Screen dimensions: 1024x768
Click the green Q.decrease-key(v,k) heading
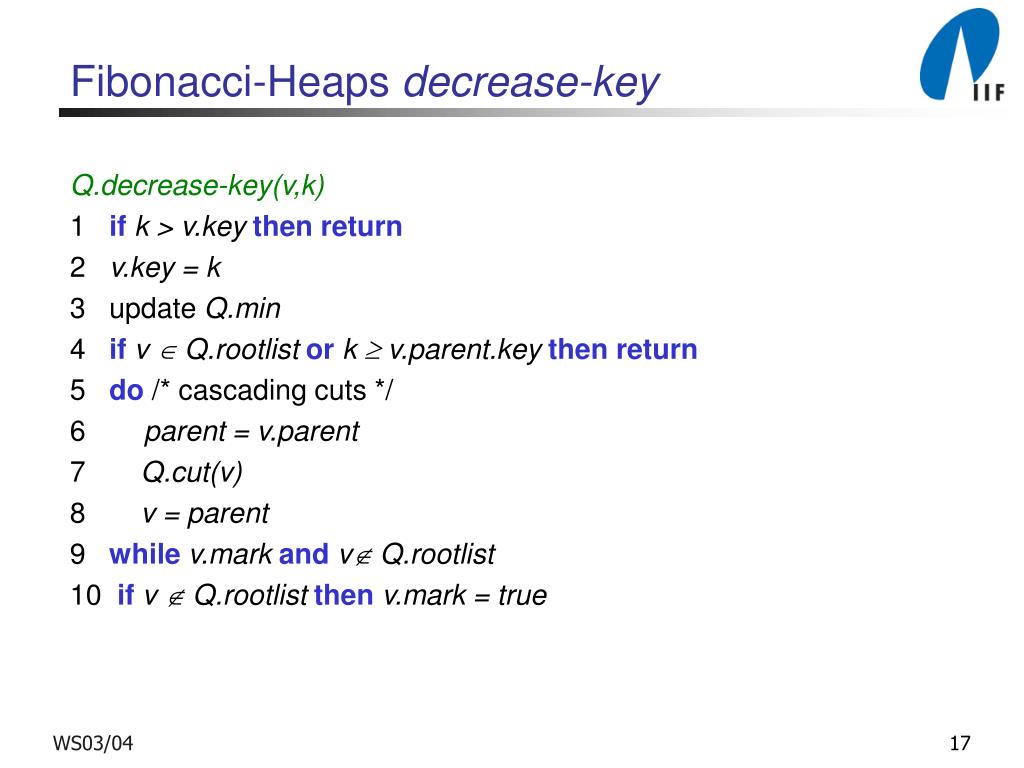198,186
